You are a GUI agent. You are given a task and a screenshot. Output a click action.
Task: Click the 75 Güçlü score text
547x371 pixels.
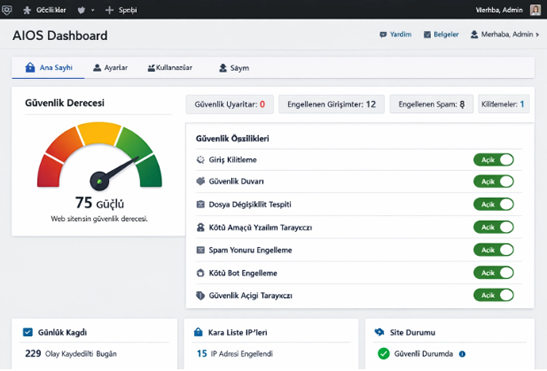pyautogui.click(x=99, y=203)
